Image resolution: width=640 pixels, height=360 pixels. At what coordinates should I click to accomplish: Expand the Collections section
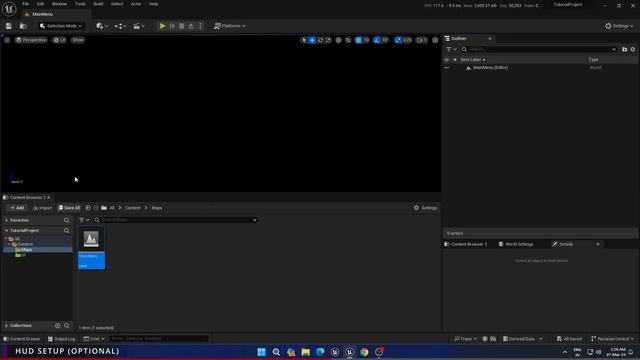point(7,326)
